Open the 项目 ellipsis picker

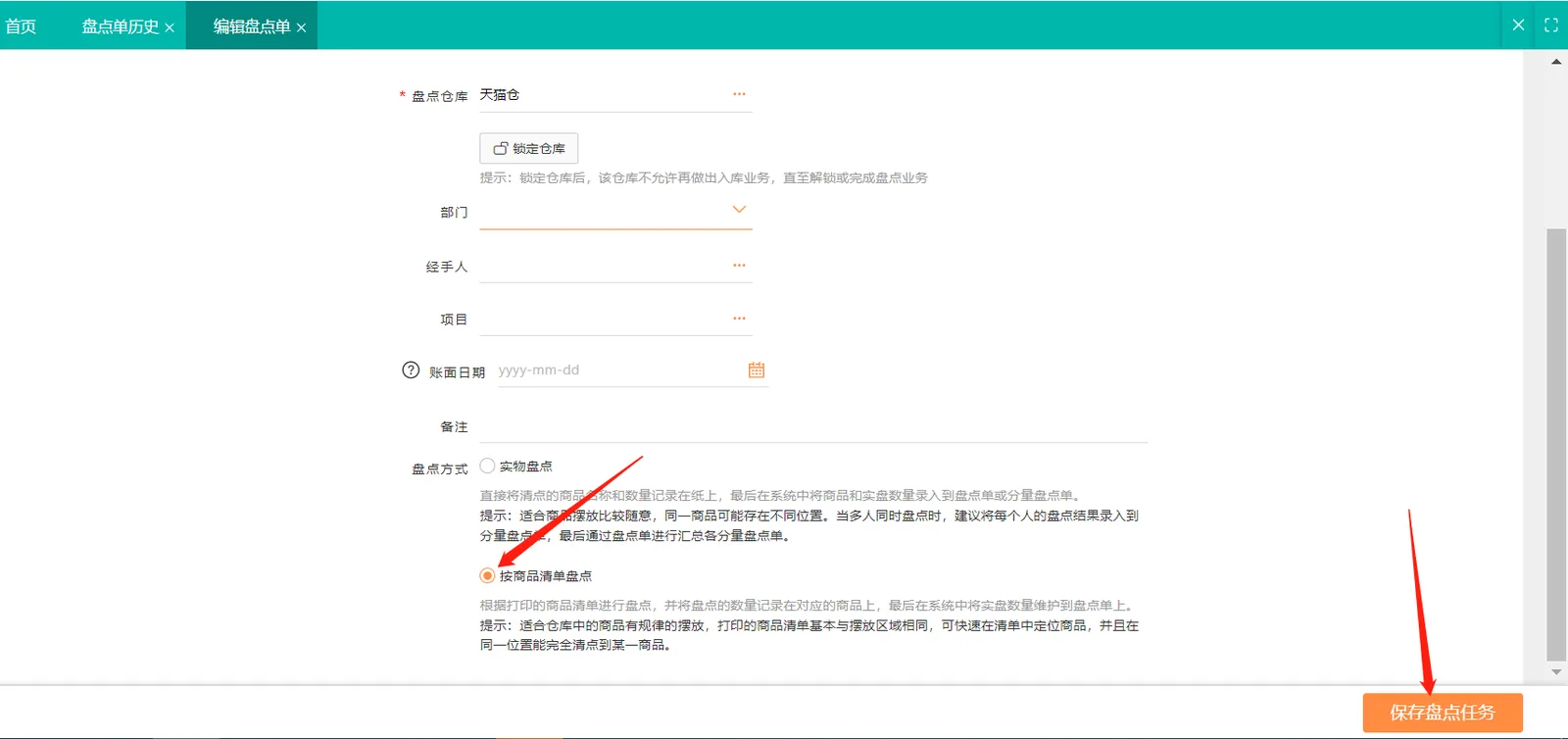pyautogui.click(x=739, y=318)
